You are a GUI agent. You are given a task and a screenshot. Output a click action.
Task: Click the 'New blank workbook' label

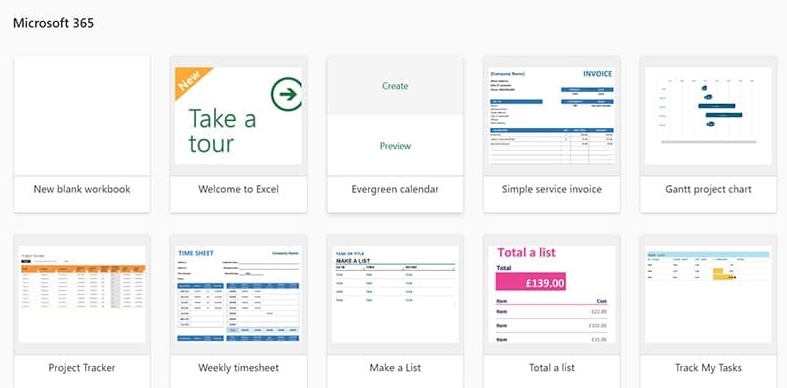(82, 189)
